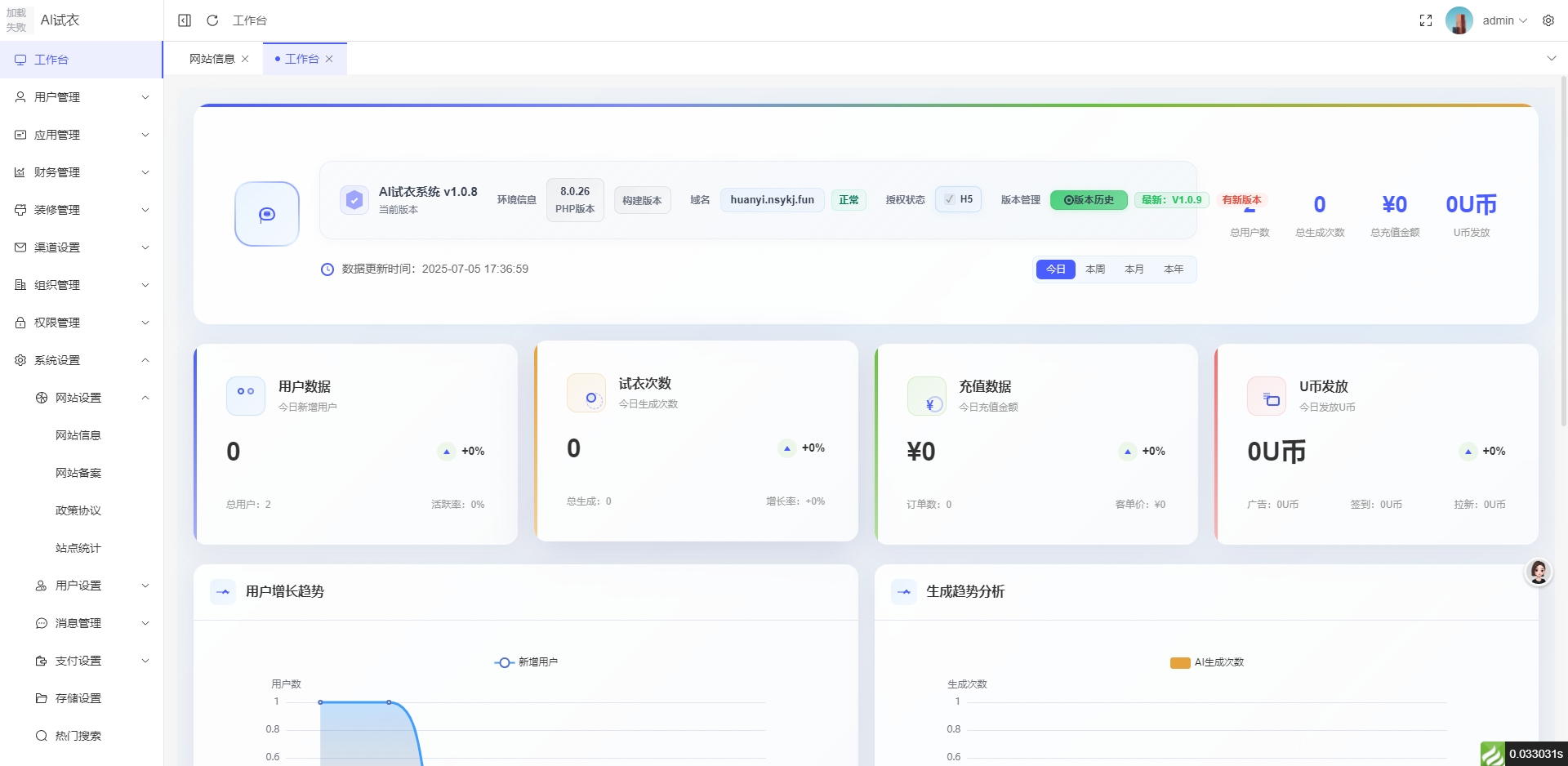Toggle the 新增用户 chart legend
The image size is (1568, 766).
[526, 662]
